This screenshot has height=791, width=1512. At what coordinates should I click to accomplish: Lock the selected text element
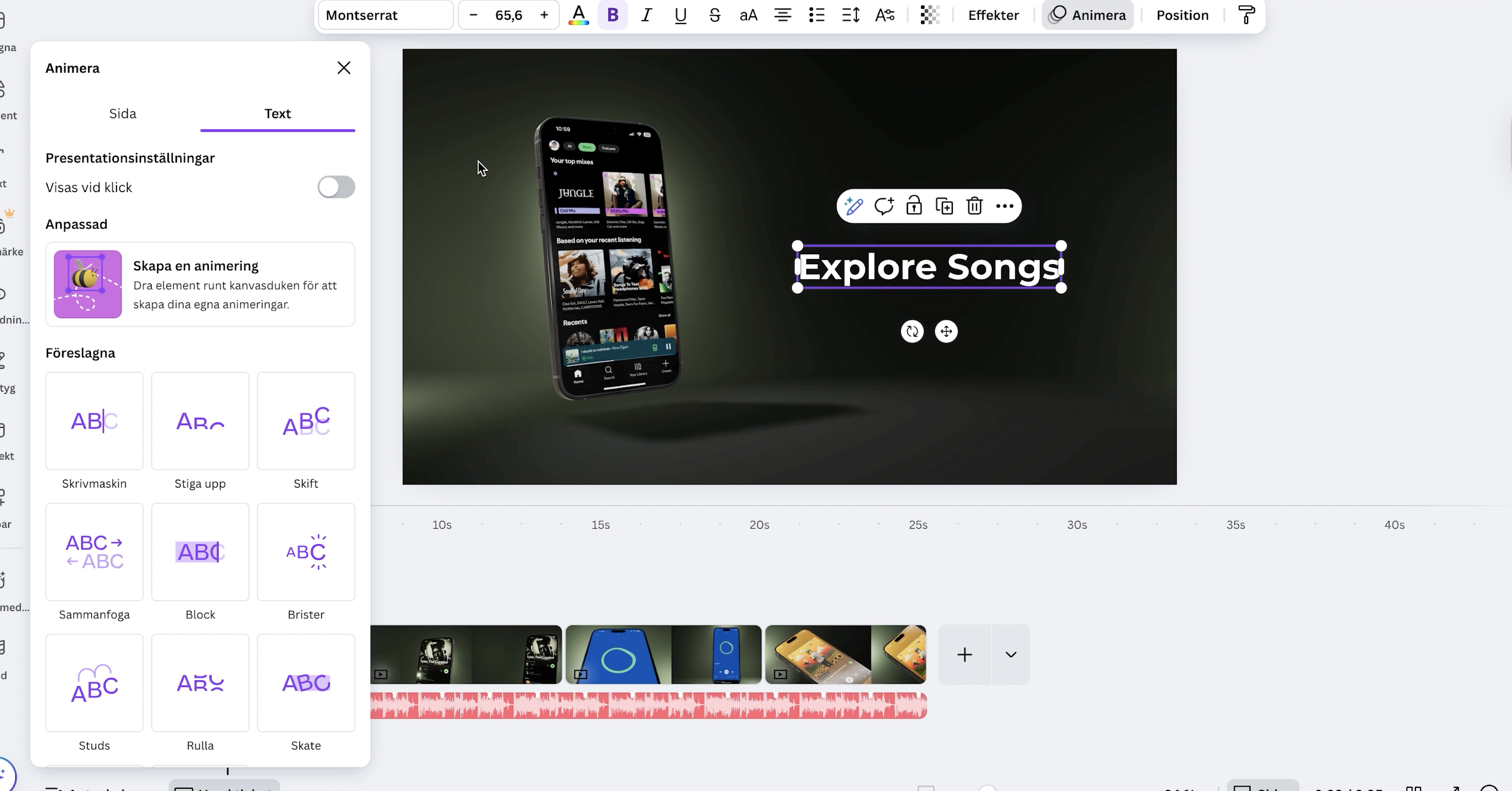tap(914, 206)
